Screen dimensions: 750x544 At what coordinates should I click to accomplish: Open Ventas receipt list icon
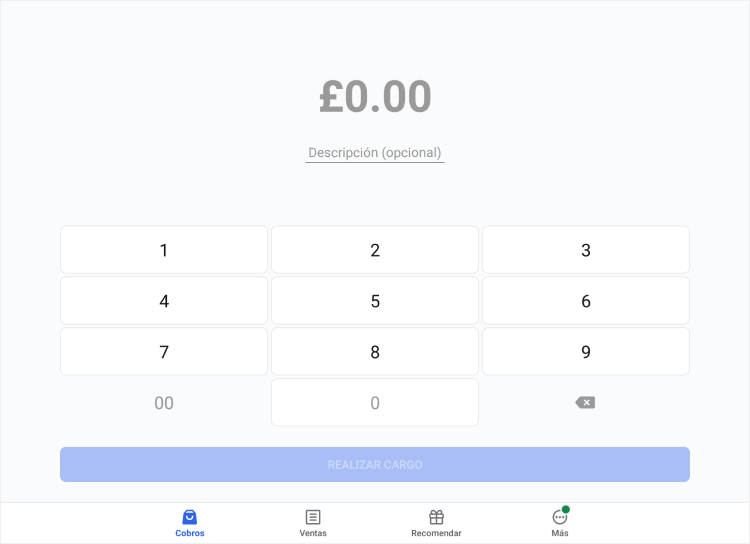click(x=313, y=517)
